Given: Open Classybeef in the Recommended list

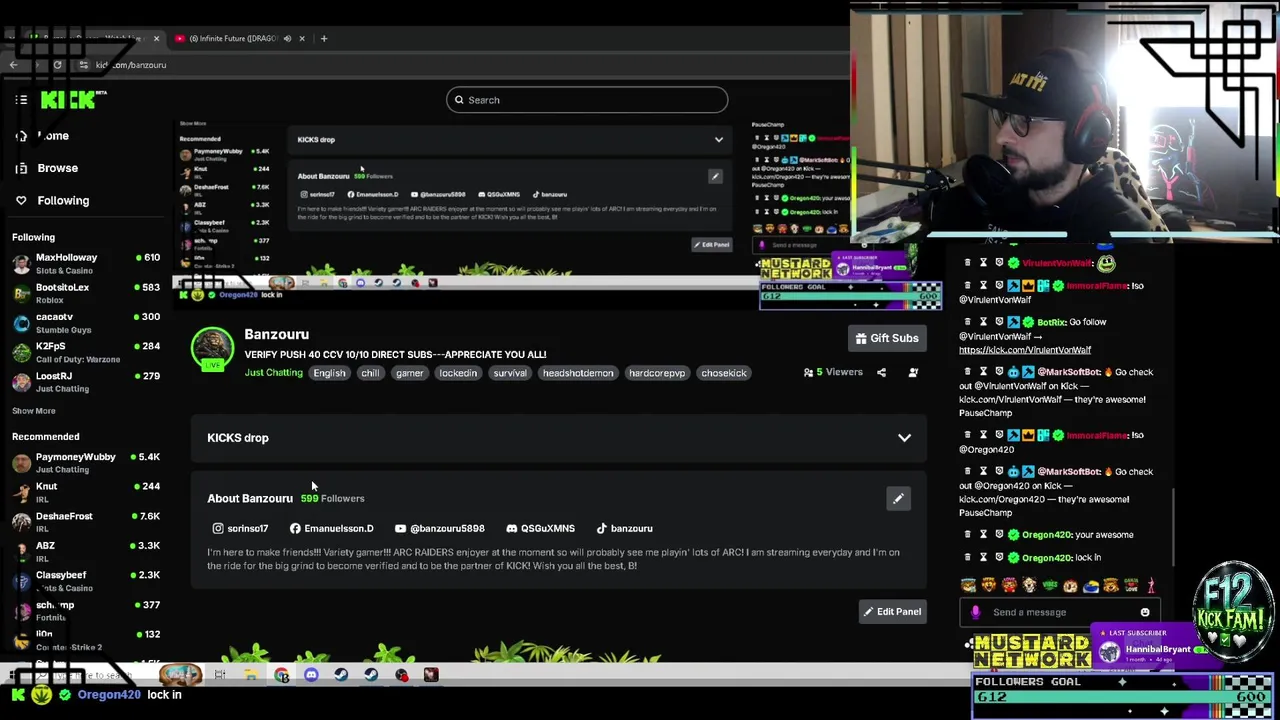Looking at the screenshot, I should 86,581.
